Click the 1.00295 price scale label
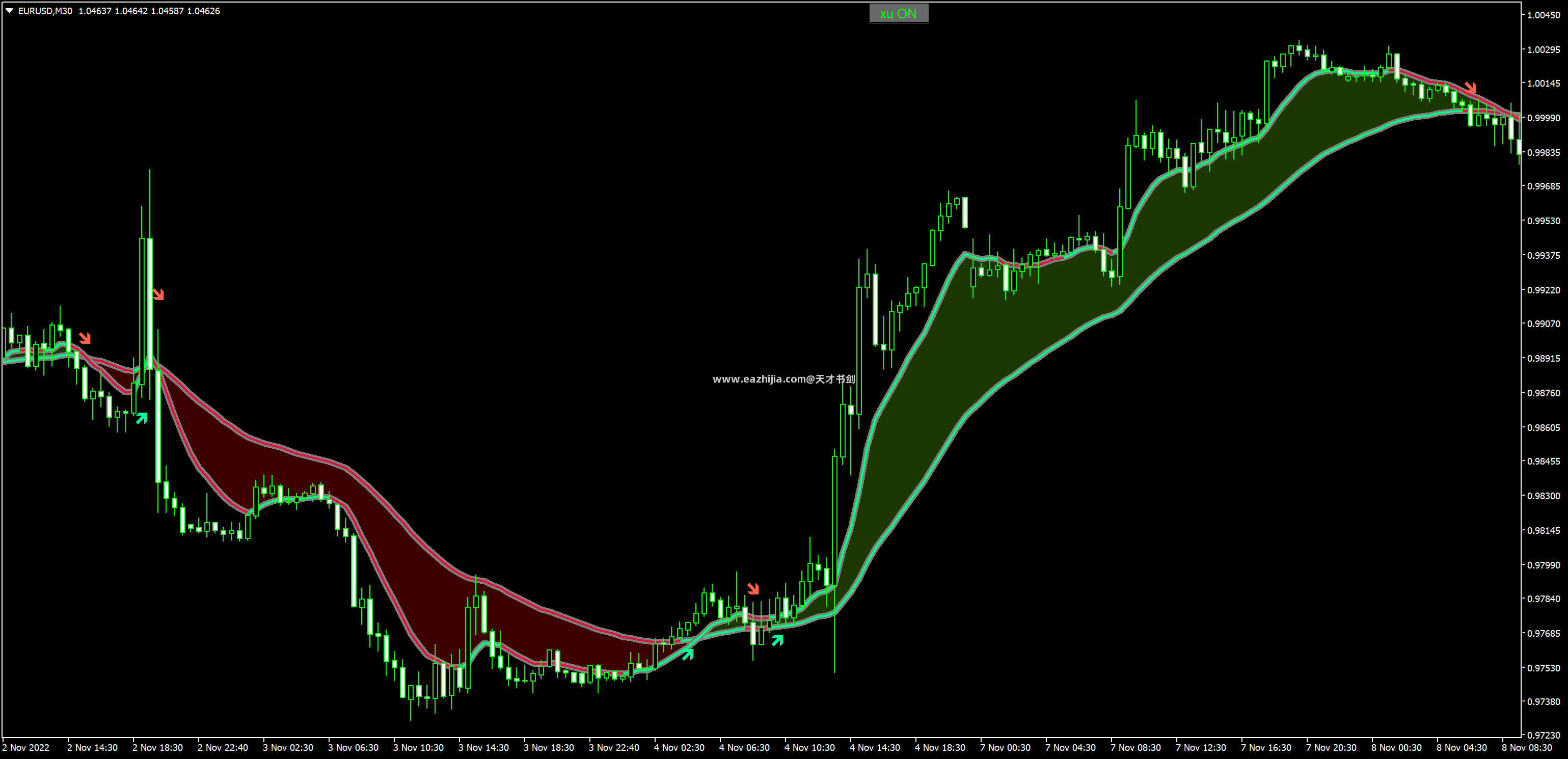 click(x=1544, y=49)
